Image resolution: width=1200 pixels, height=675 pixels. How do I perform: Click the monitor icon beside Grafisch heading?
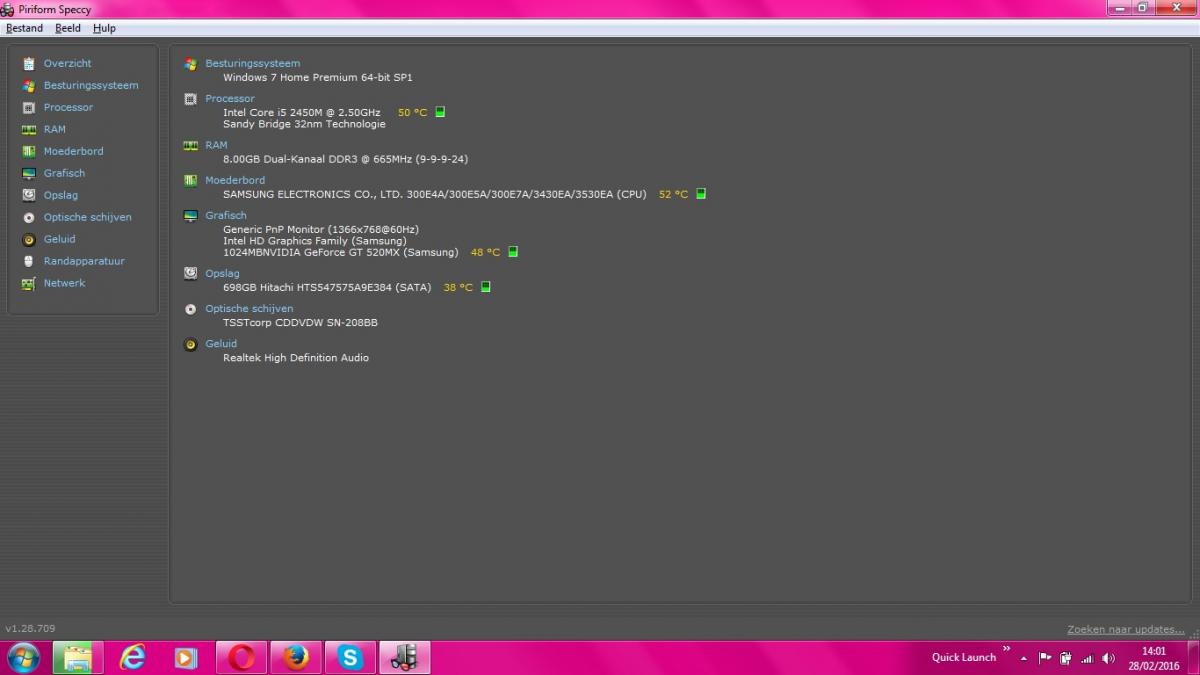pyautogui.click(x=191, y=215)
